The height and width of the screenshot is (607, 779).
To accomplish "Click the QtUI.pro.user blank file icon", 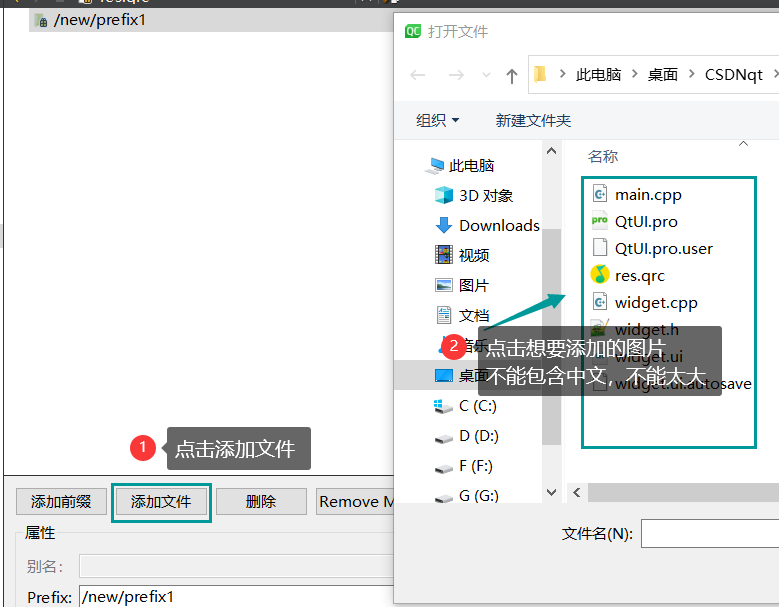I will click(600, 247).
